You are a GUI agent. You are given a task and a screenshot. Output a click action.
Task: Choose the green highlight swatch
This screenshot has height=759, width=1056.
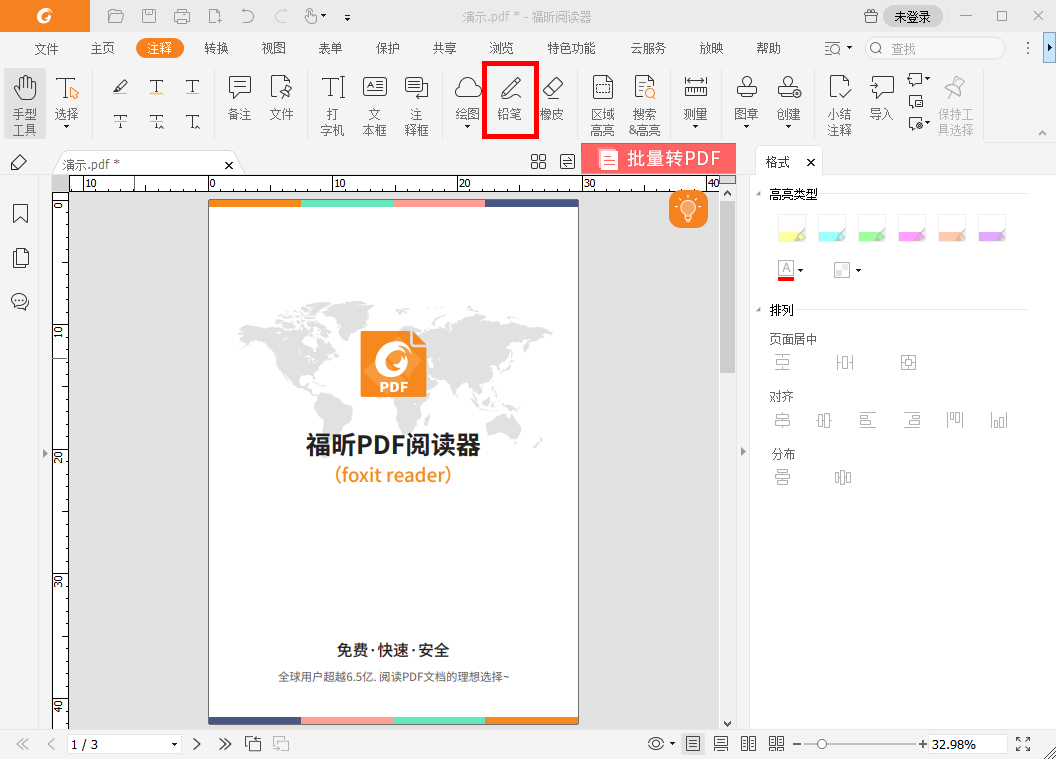[x=871, y=228]
